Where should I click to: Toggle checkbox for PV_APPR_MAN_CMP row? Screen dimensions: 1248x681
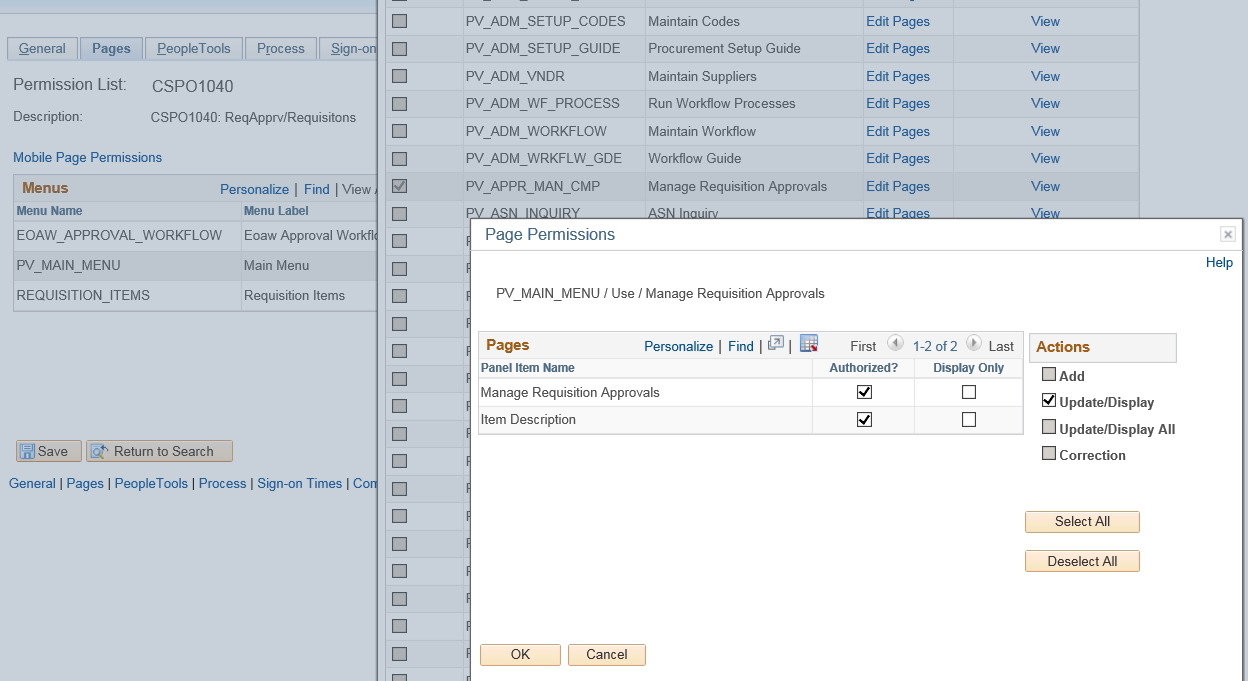tap(400, 186)
